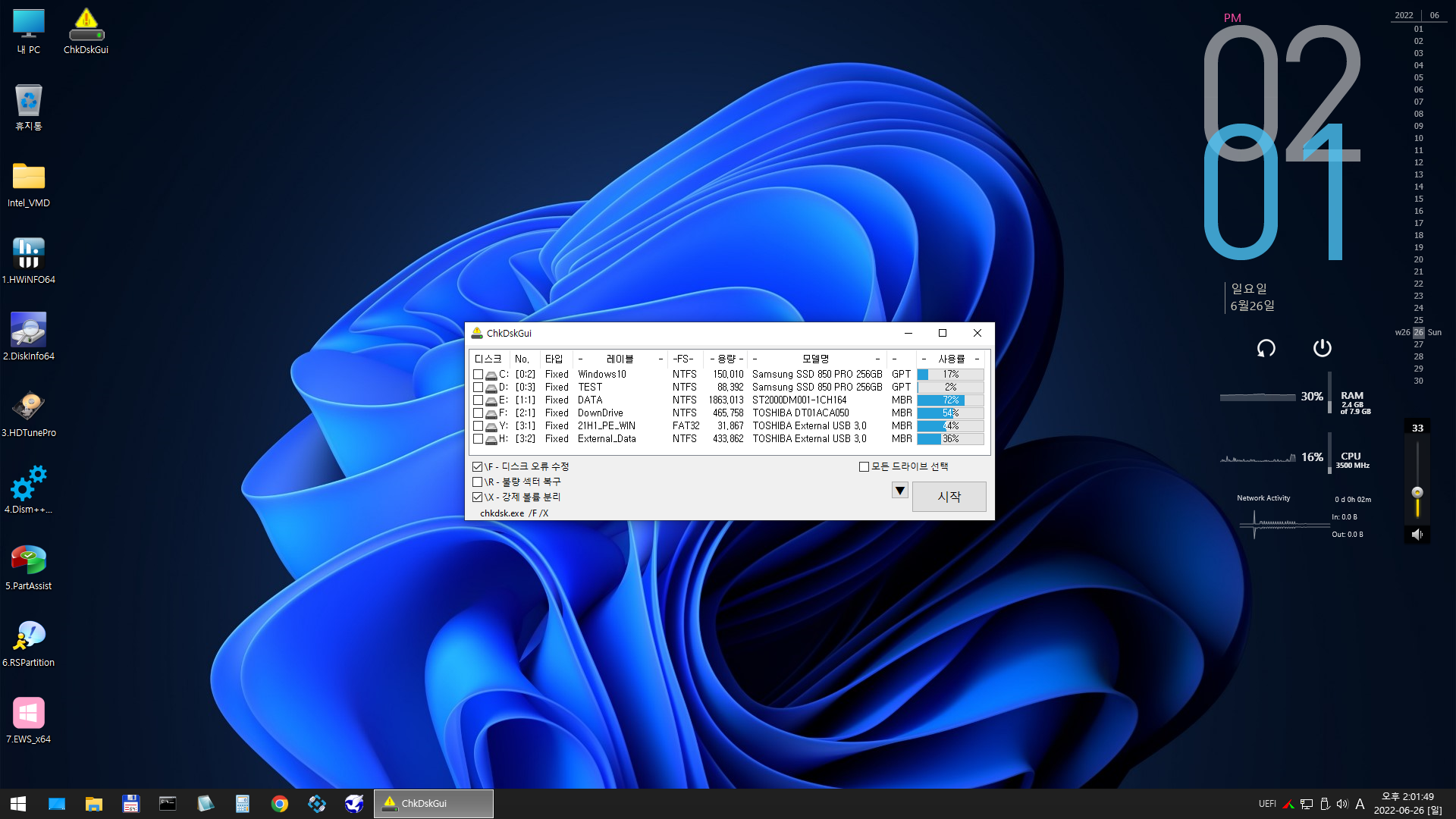Sort by the 용량 column header
The image size is (1456, 819).
coord(726,359)
